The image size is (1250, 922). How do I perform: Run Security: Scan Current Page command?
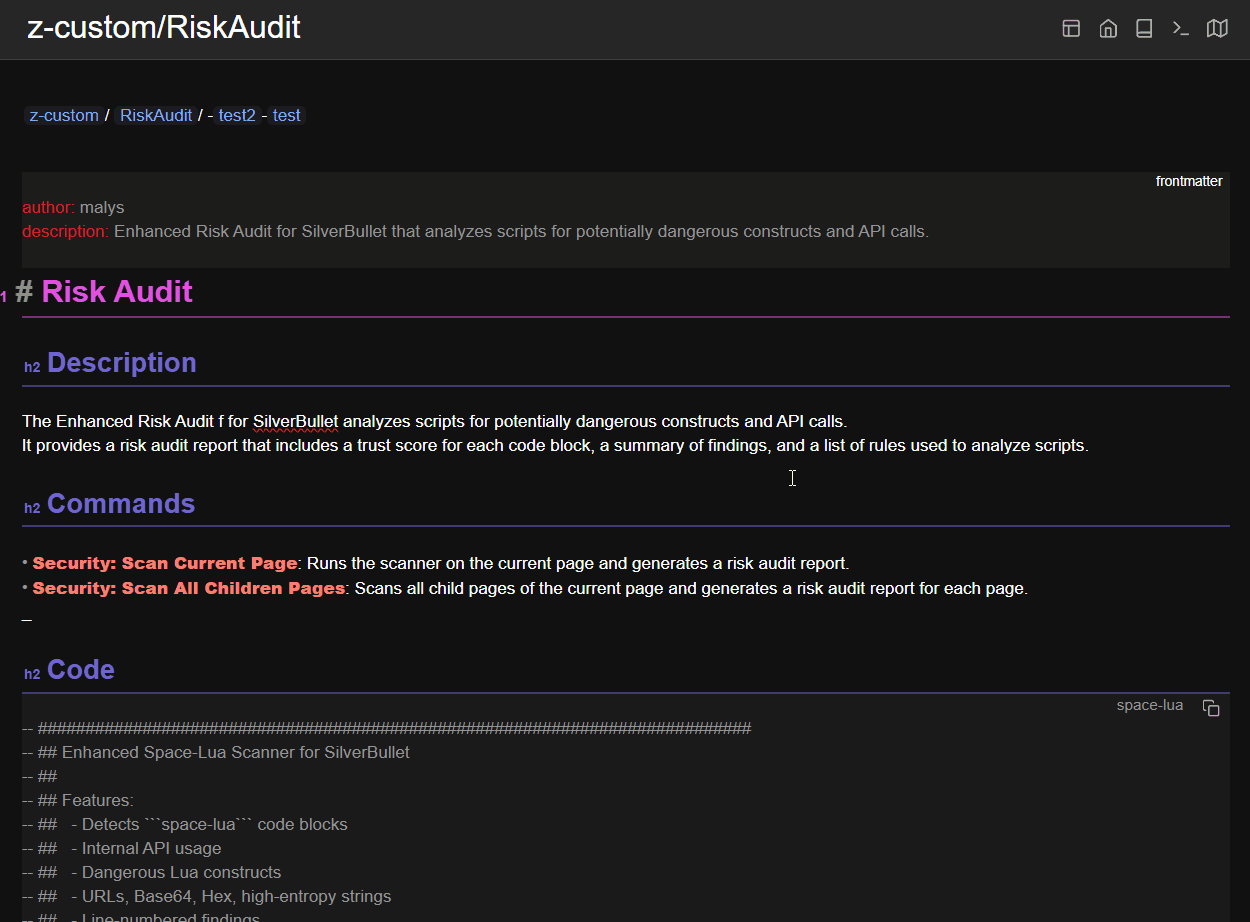click(x=165, y=563)
